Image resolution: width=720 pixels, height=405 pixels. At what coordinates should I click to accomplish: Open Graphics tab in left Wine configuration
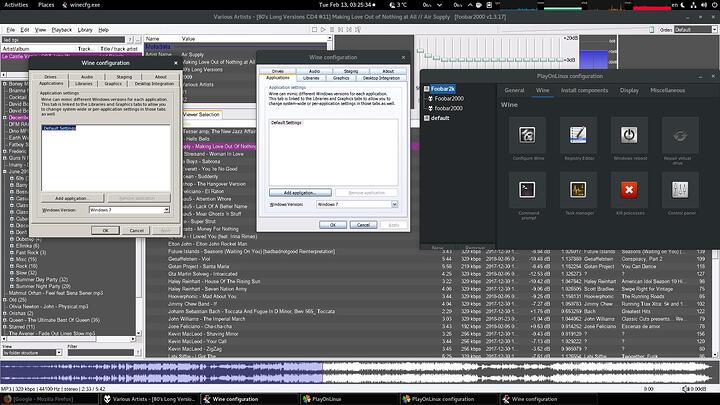coord(113,84)
